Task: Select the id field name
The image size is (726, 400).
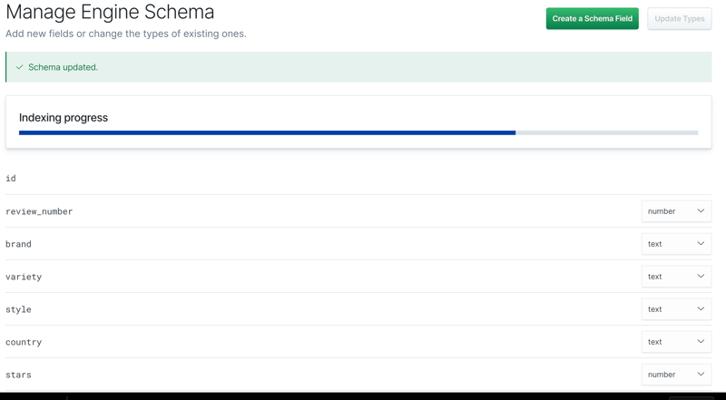Action: click(11, 178)
